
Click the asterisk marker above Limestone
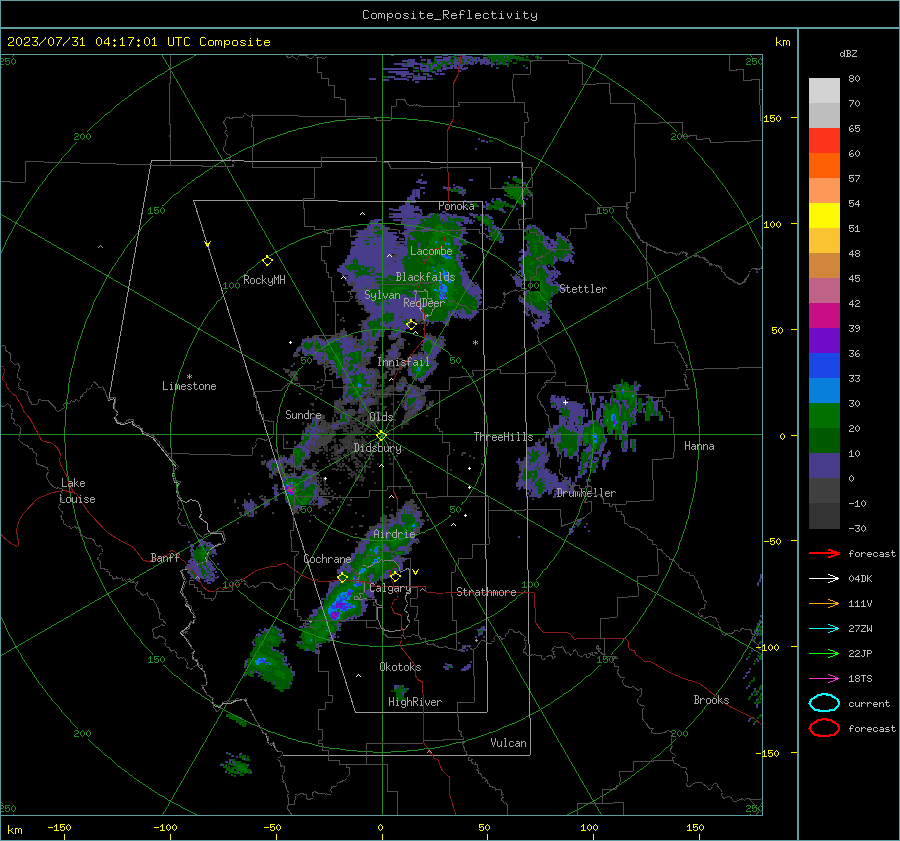[x=189, y=377]
